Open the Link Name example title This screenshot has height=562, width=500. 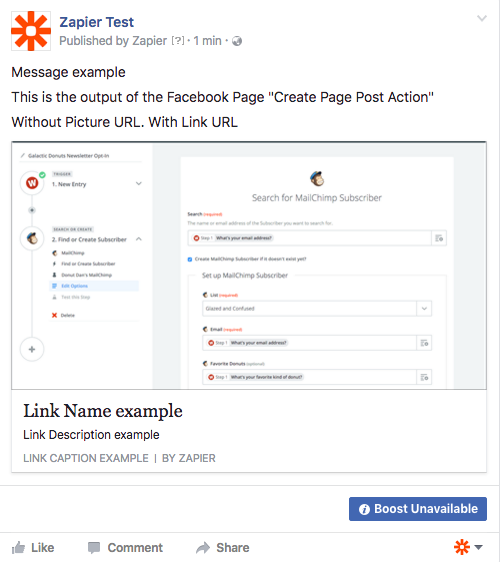click(x=103, y=411)
